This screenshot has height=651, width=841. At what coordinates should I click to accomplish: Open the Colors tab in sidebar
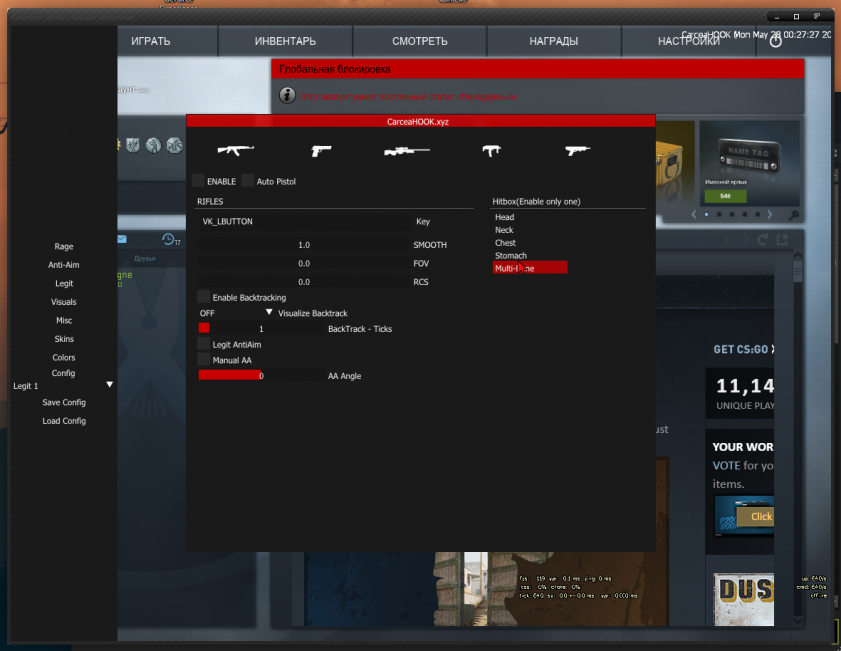(x=63, y=357)
